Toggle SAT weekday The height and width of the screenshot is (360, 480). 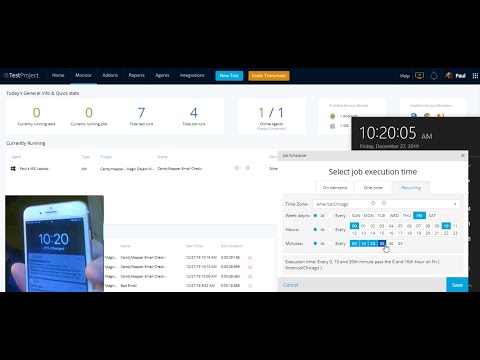tap(432, 216)
